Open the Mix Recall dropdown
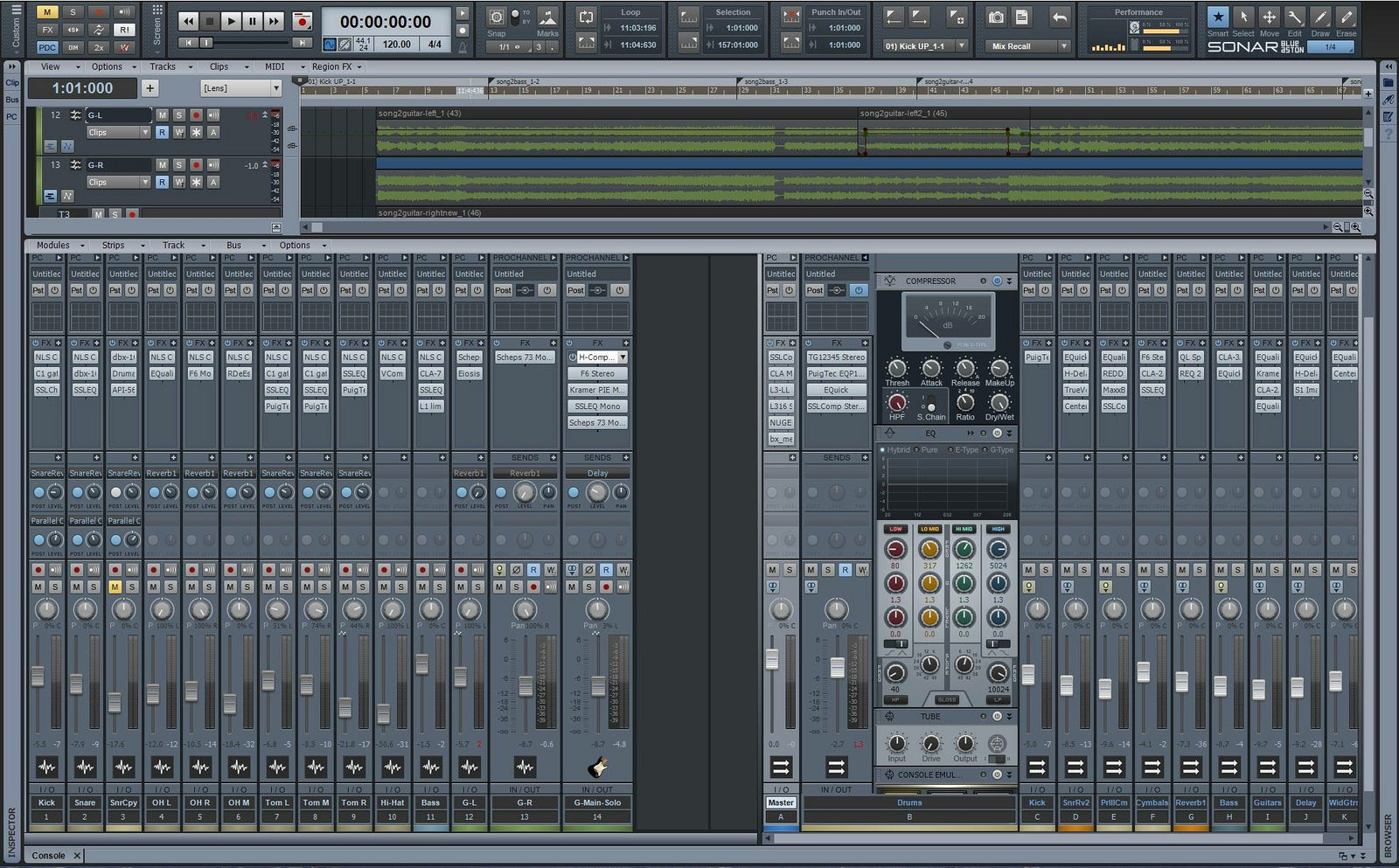Image resolution: width=1399 pixels, height=868 pixels. pos(1063,46)
